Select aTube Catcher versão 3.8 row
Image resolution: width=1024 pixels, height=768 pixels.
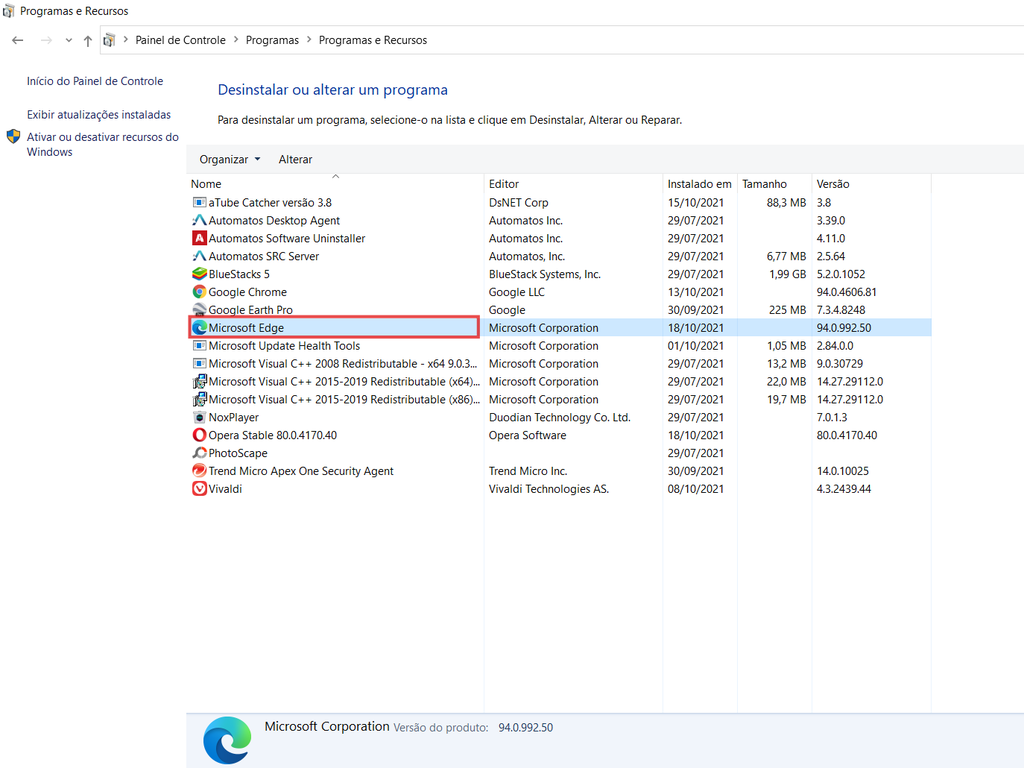[560, 202]
